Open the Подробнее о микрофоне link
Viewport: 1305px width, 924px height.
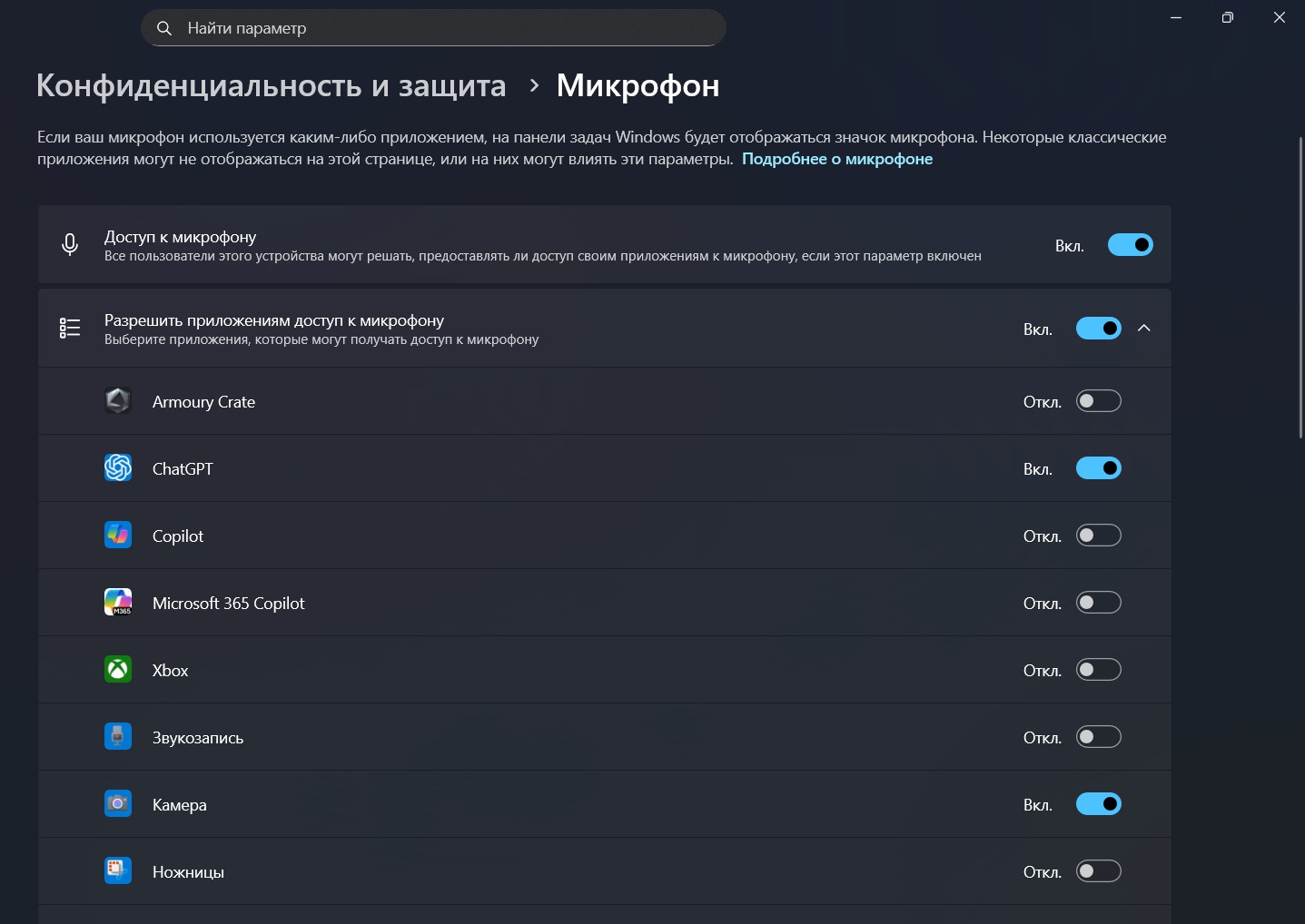[x=836, y=159]
